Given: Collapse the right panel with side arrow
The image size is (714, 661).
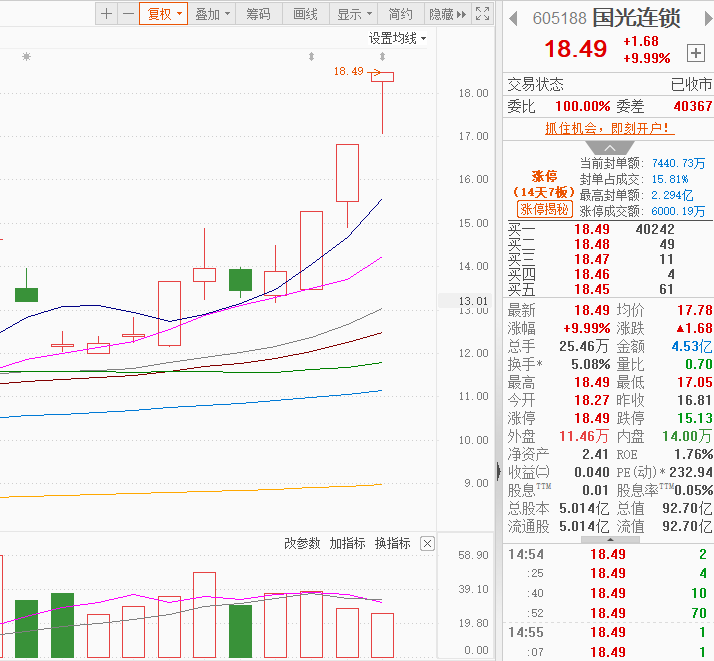Looking at the screenshot, I should pyautogui.click(x=499, y=471).
